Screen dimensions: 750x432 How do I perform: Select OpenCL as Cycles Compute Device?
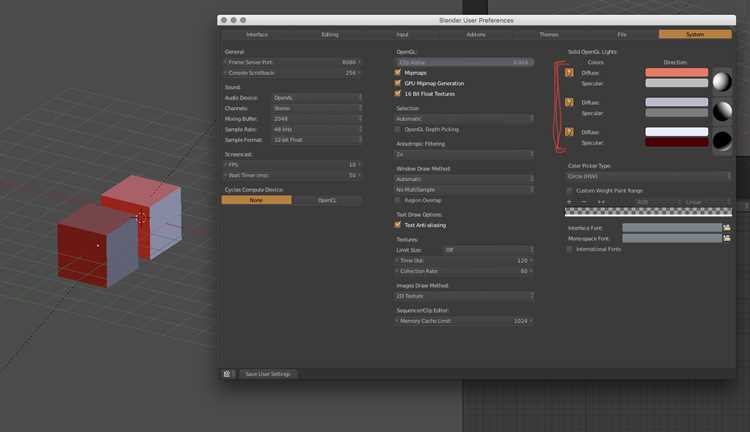click(327, 200)
